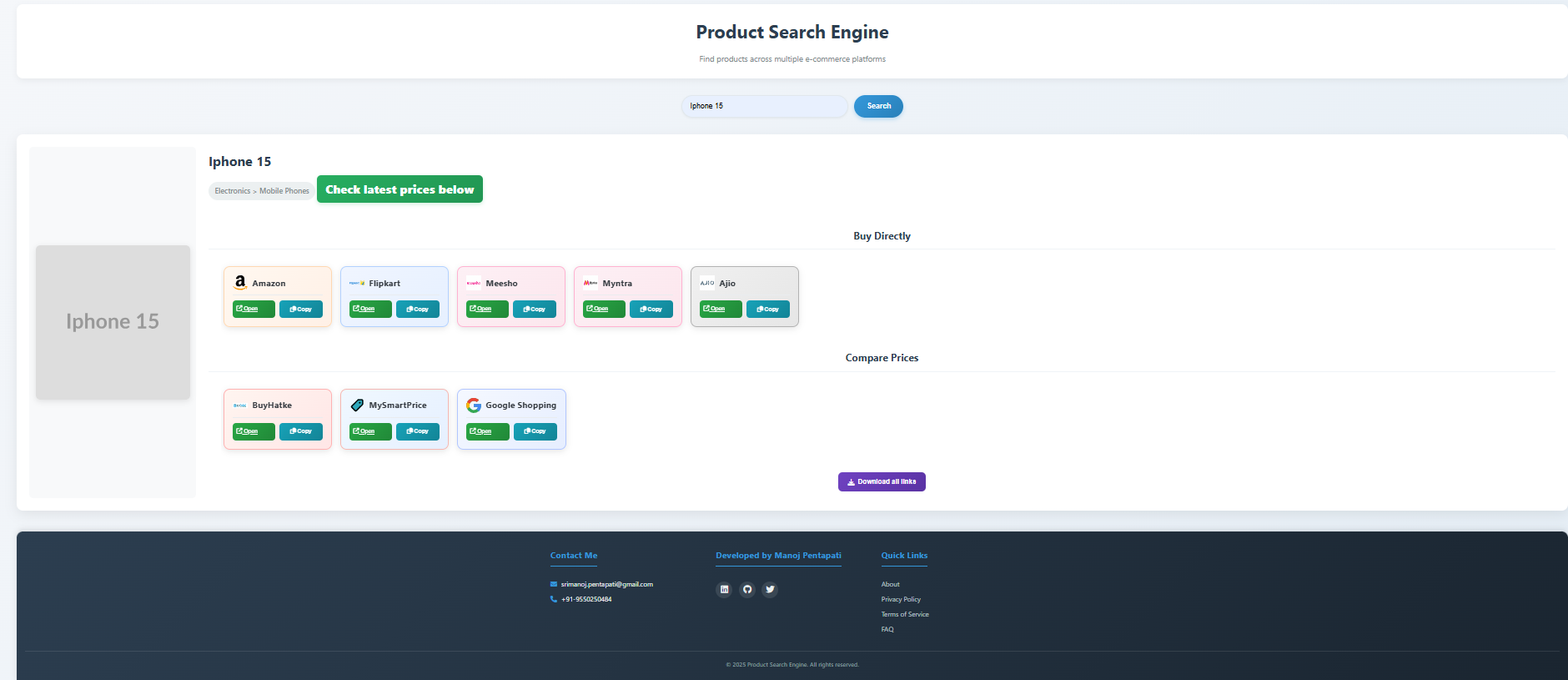The image size is (1568, 680).
Task: Open the Myntra product link
Action: pos(604,309)
